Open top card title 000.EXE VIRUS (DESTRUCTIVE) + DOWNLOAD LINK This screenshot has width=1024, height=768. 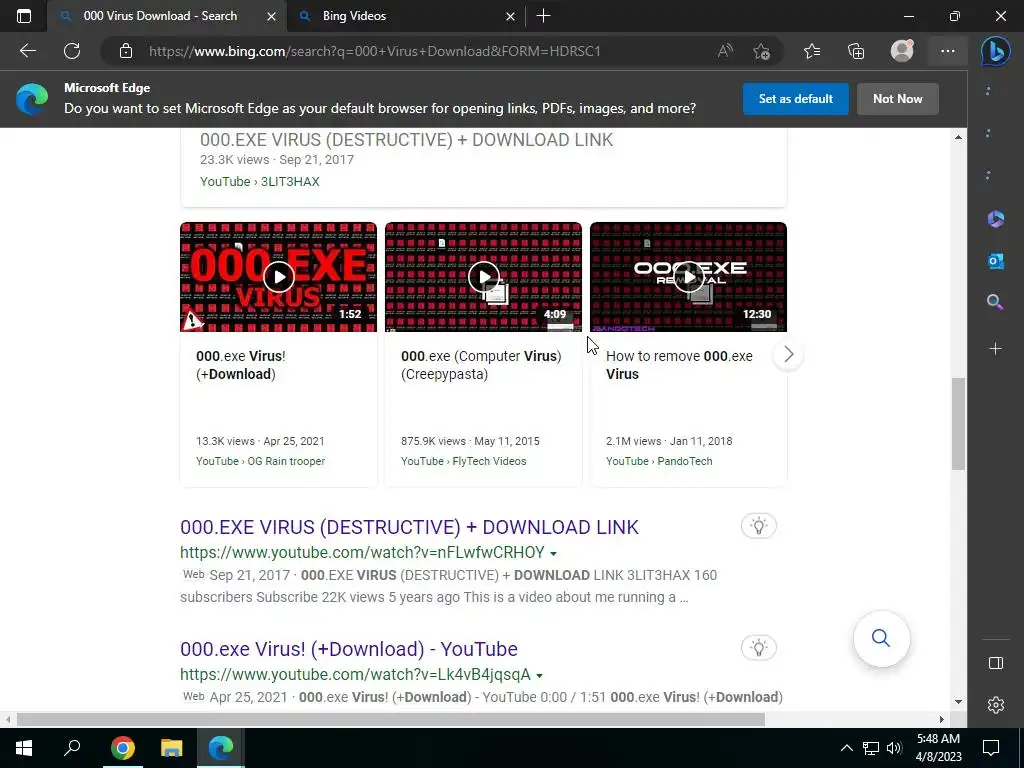[406, 140]
